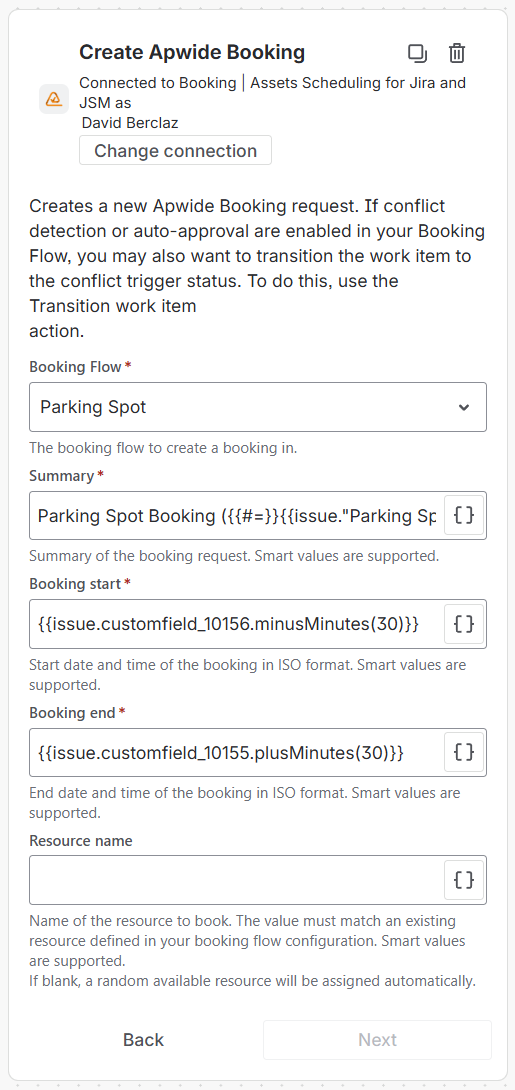This screenshot has width=515, height=1090.
Task: Click the Apwide app logo icon
Action: click(54, 99)
